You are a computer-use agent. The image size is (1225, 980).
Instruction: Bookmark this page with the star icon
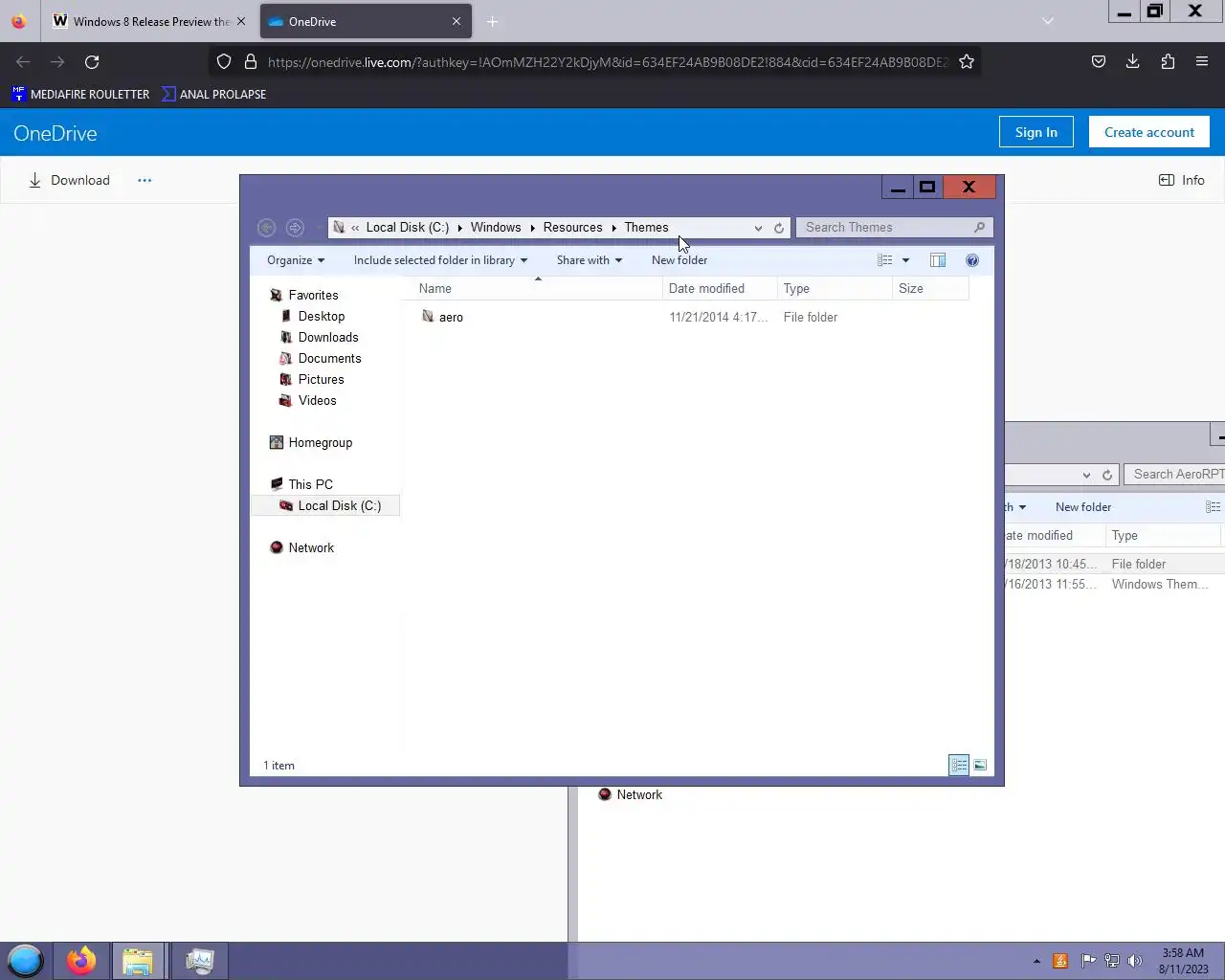tap(967, 61)
